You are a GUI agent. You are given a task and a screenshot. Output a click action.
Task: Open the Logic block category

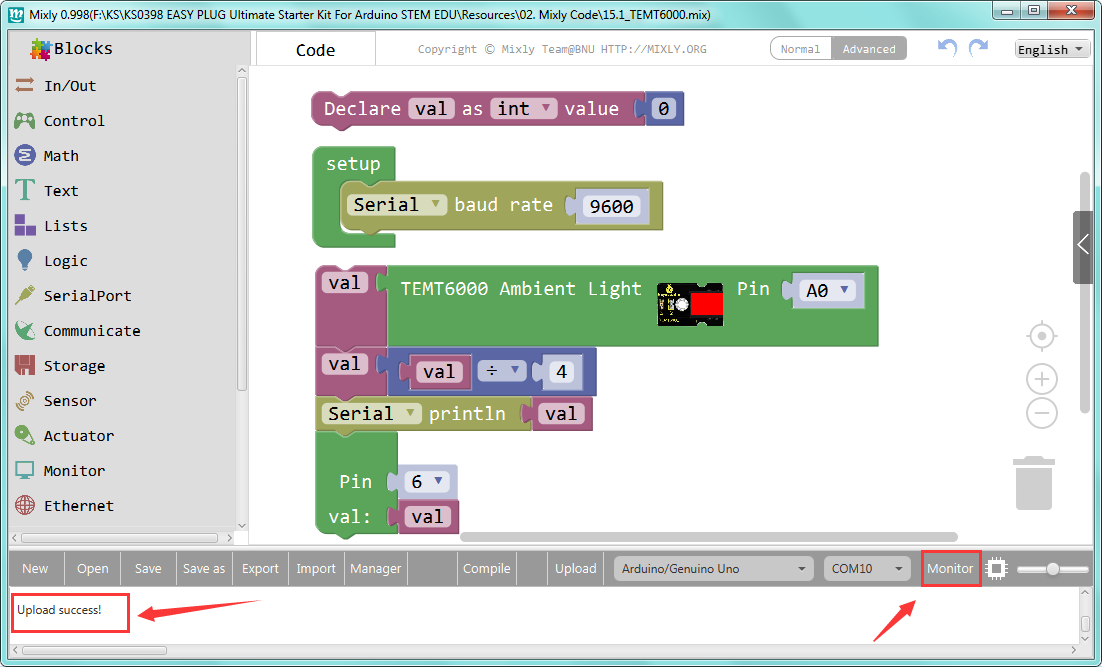(x=65, y=261)
